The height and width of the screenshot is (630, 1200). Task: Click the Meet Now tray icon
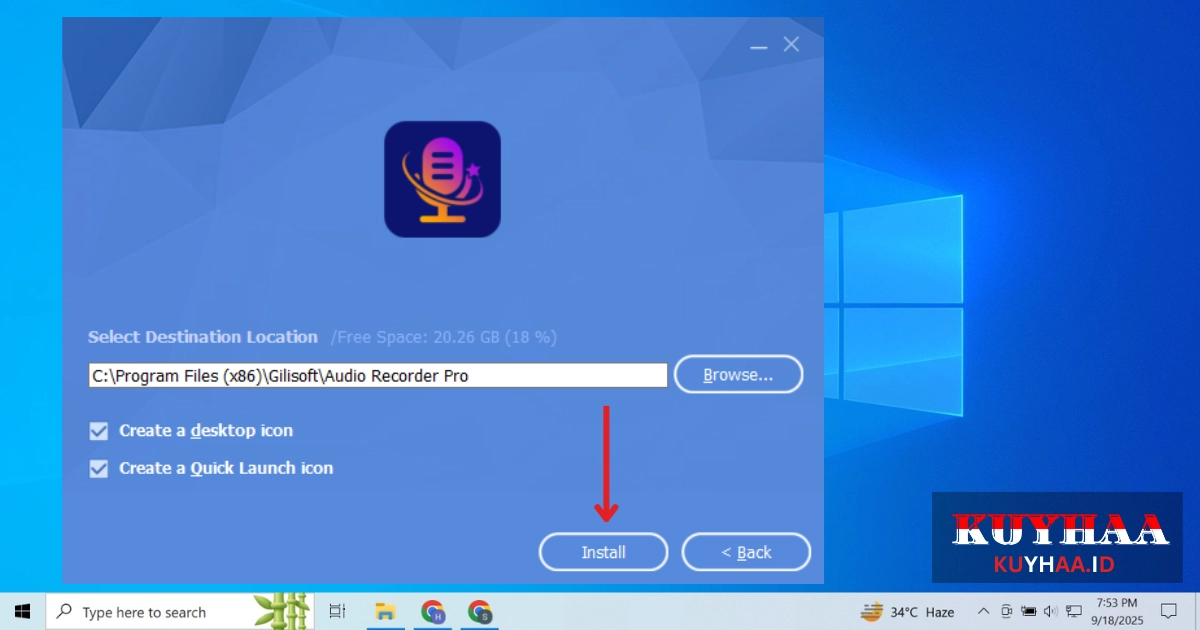tap(1006, 611)
